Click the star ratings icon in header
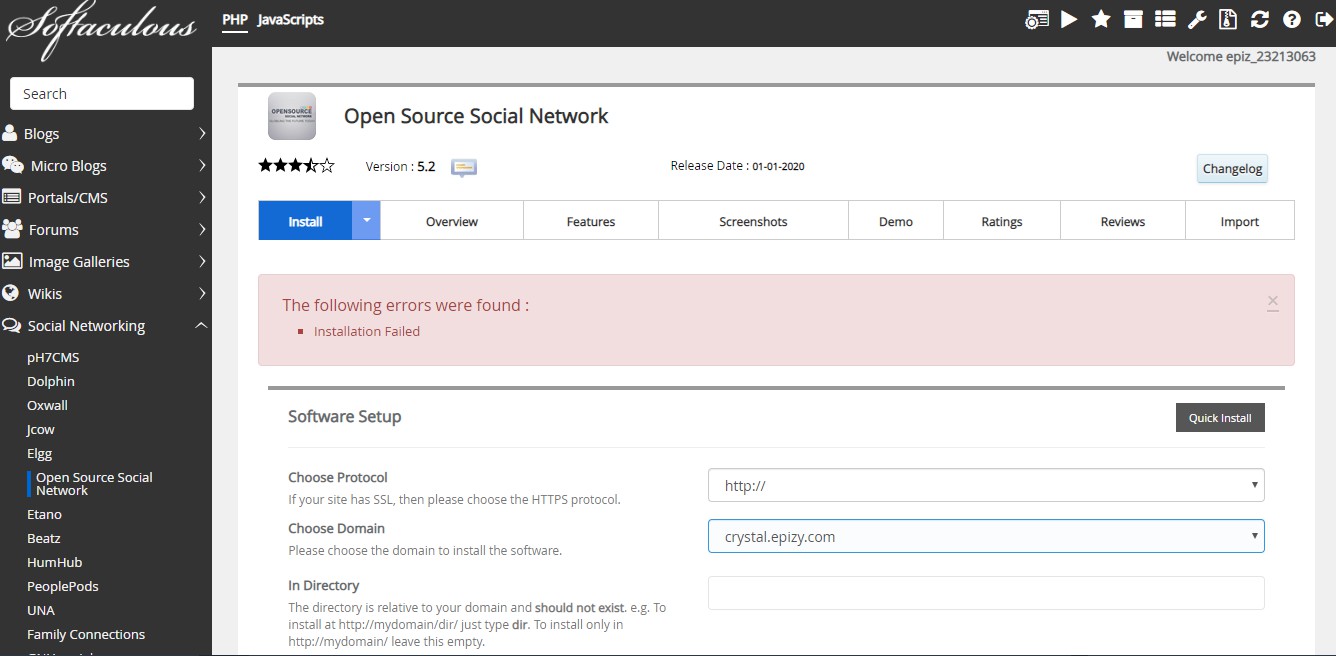The width and height of the screenshot is (1336, 656). [1101, 19]
